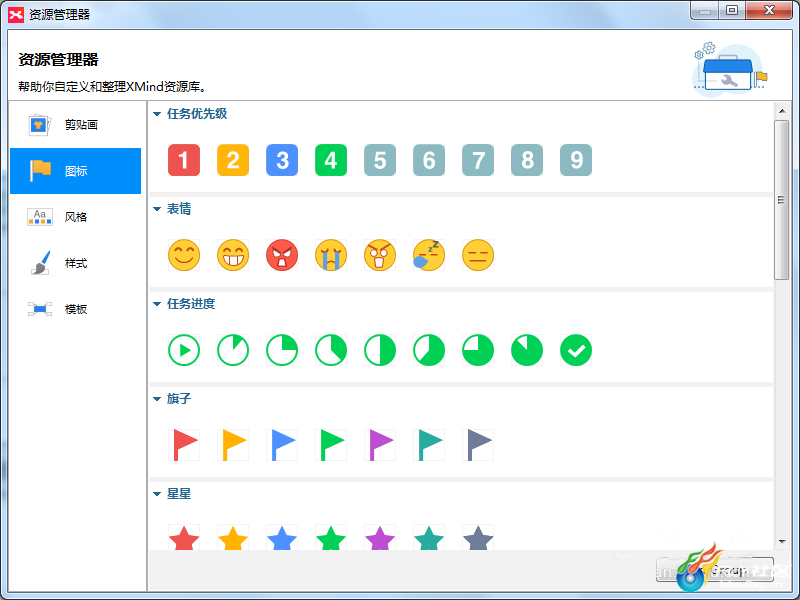Image resolution: width=800 pixels, height=600 pixels.
Task: Select the priority 5 marker
Action: (380, 160)
